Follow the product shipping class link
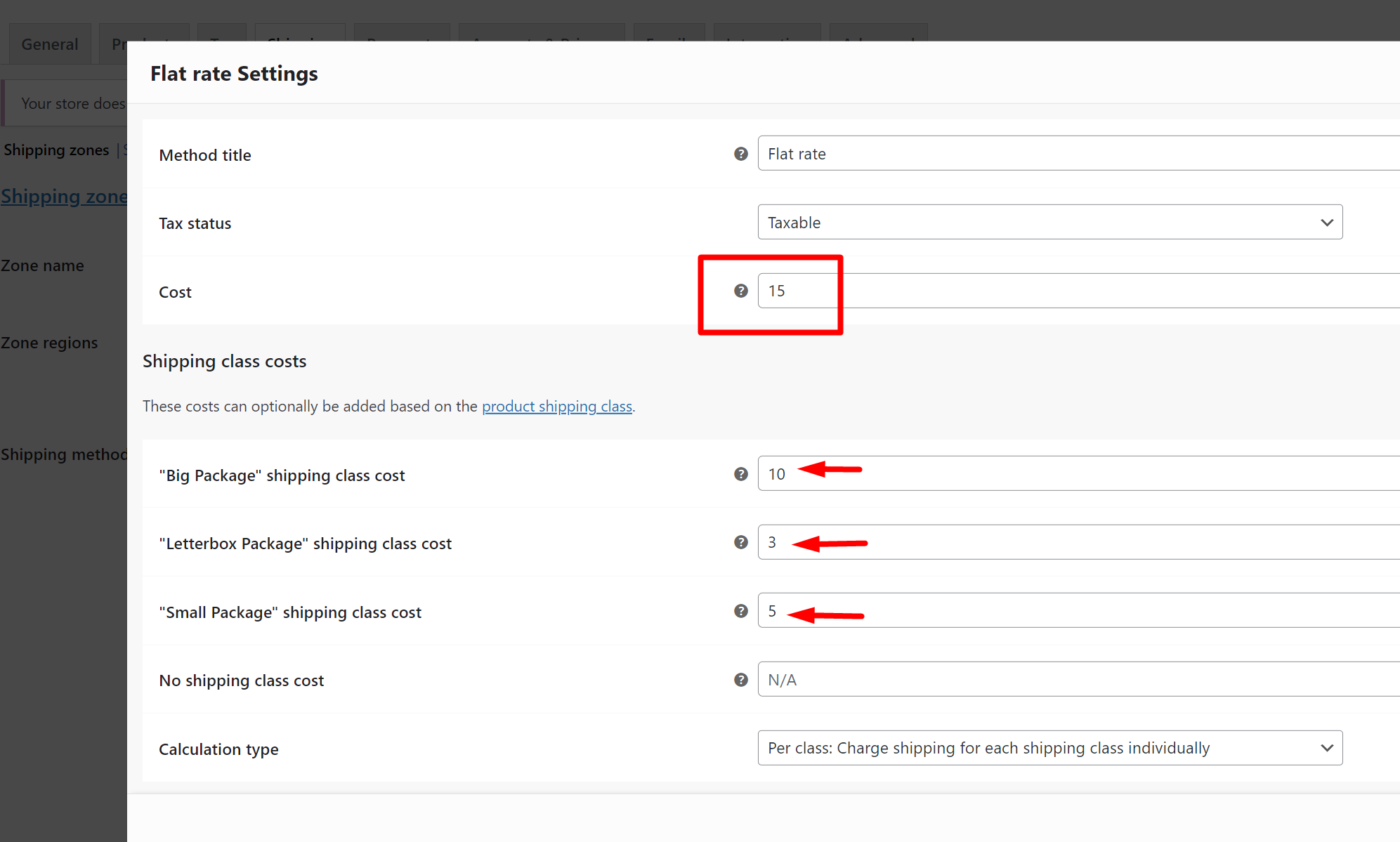1400x842 pixels. point(556,406)
